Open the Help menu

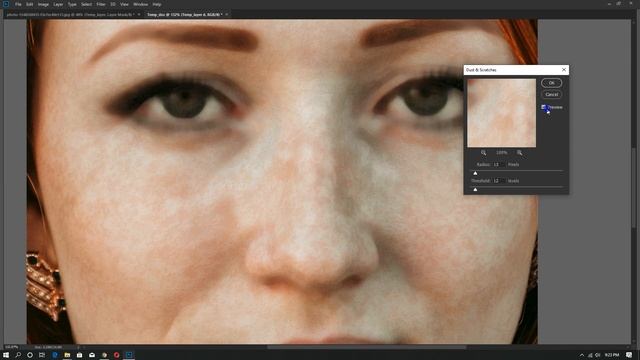tap(157, 4)
